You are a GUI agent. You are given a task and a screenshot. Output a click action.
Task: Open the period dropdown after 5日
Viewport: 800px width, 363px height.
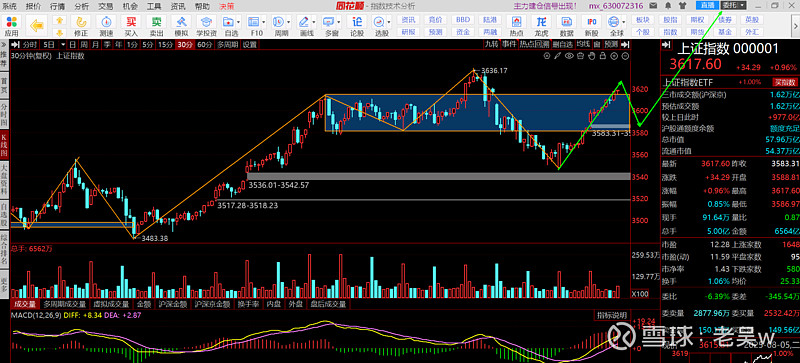coord(63,44)
